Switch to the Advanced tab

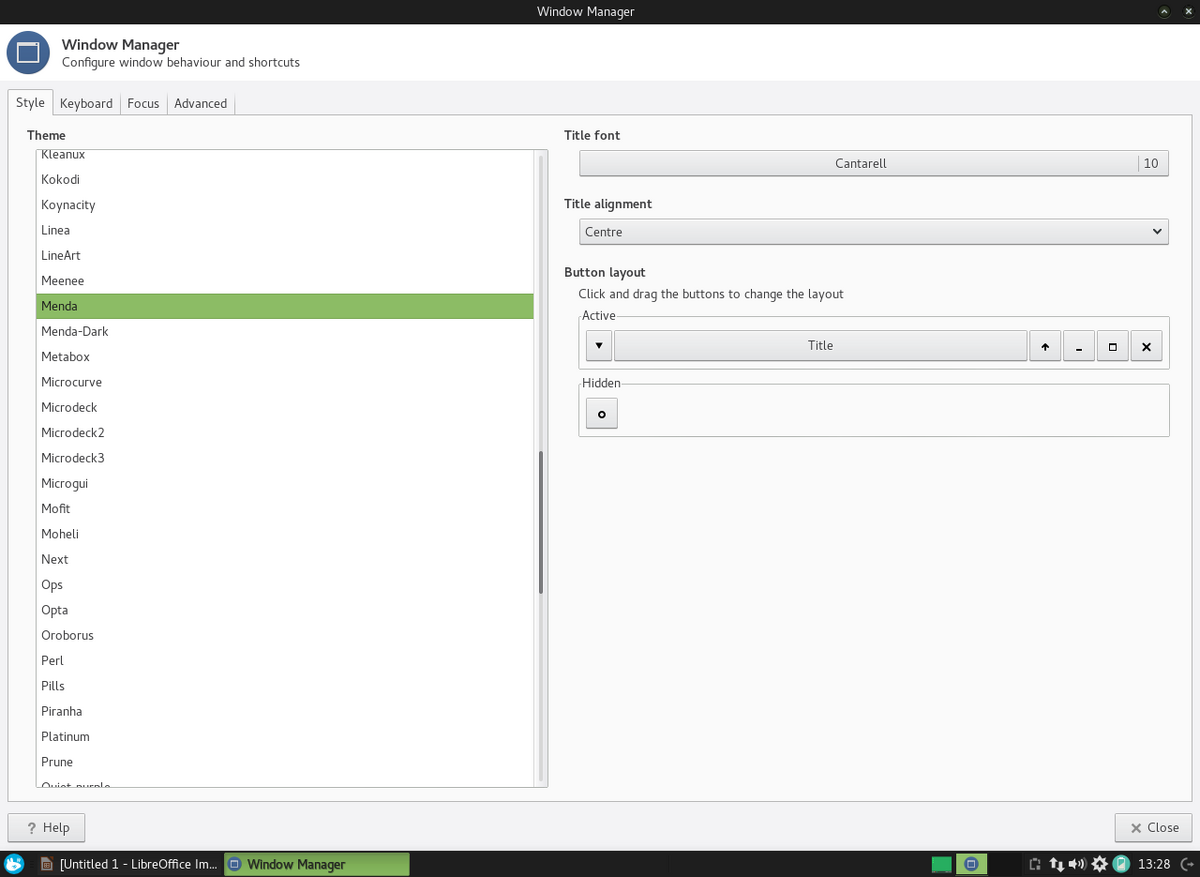[x=200, y=103]
